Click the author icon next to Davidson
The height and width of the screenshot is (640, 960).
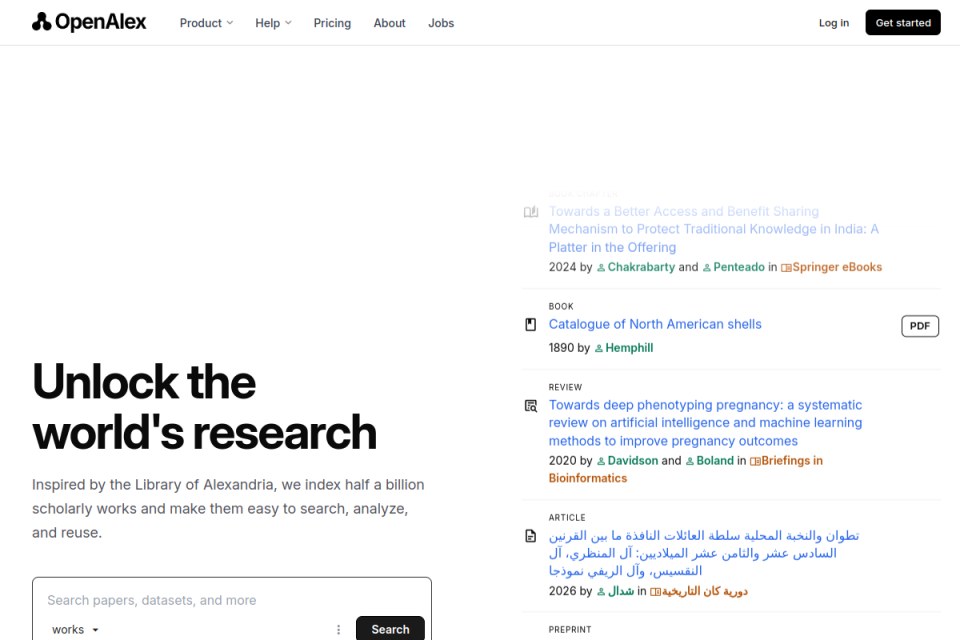(x=601, y=461)
